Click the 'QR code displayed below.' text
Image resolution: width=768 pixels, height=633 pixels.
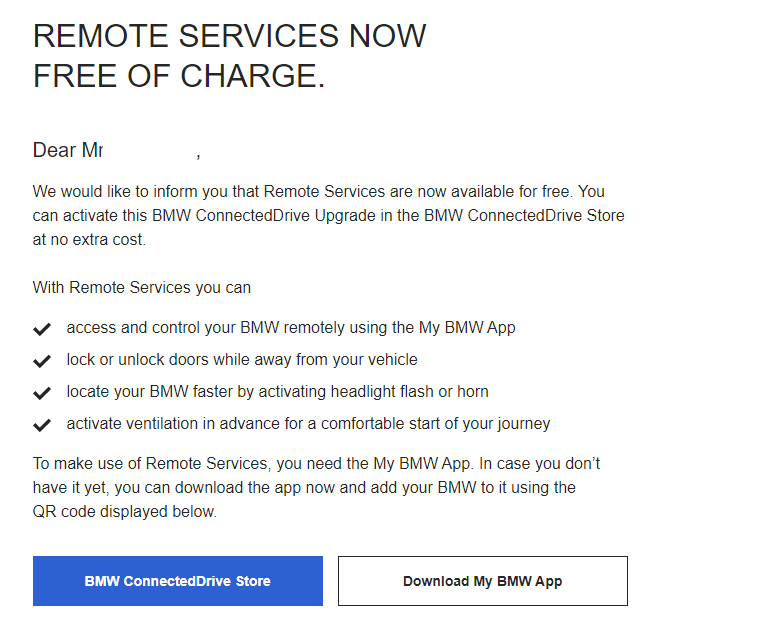coord(125,511)
